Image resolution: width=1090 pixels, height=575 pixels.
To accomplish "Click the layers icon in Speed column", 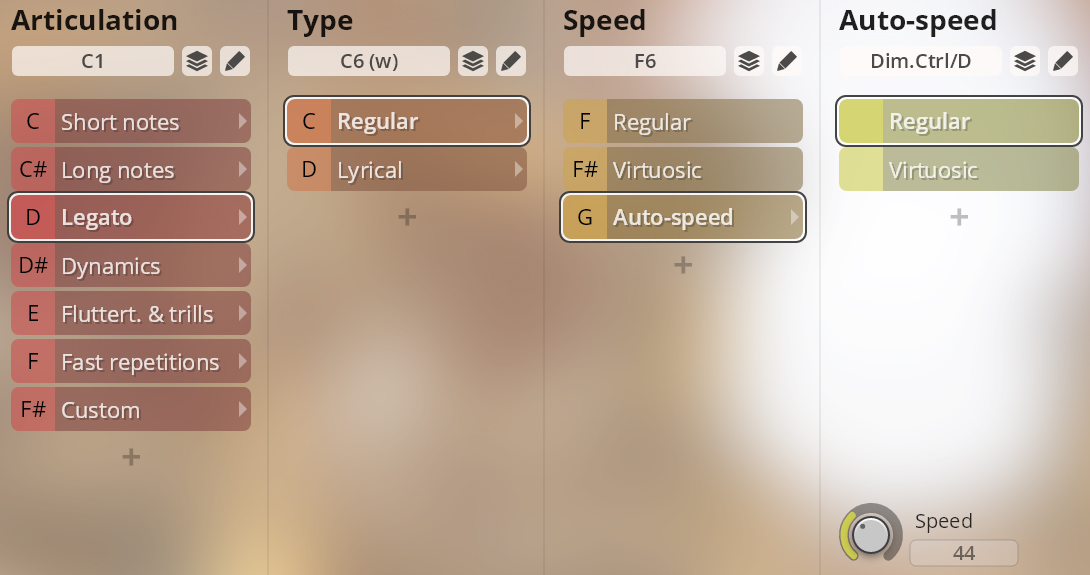I will tap(749, 61).
